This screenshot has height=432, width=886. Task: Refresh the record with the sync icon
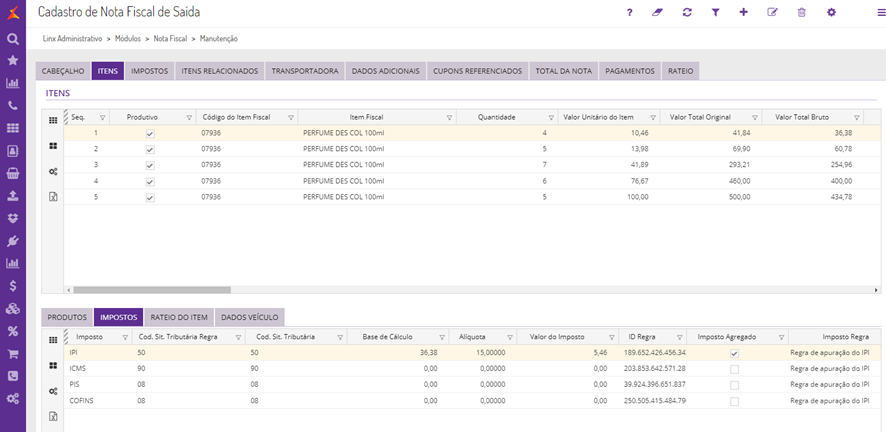click(686, 13)
